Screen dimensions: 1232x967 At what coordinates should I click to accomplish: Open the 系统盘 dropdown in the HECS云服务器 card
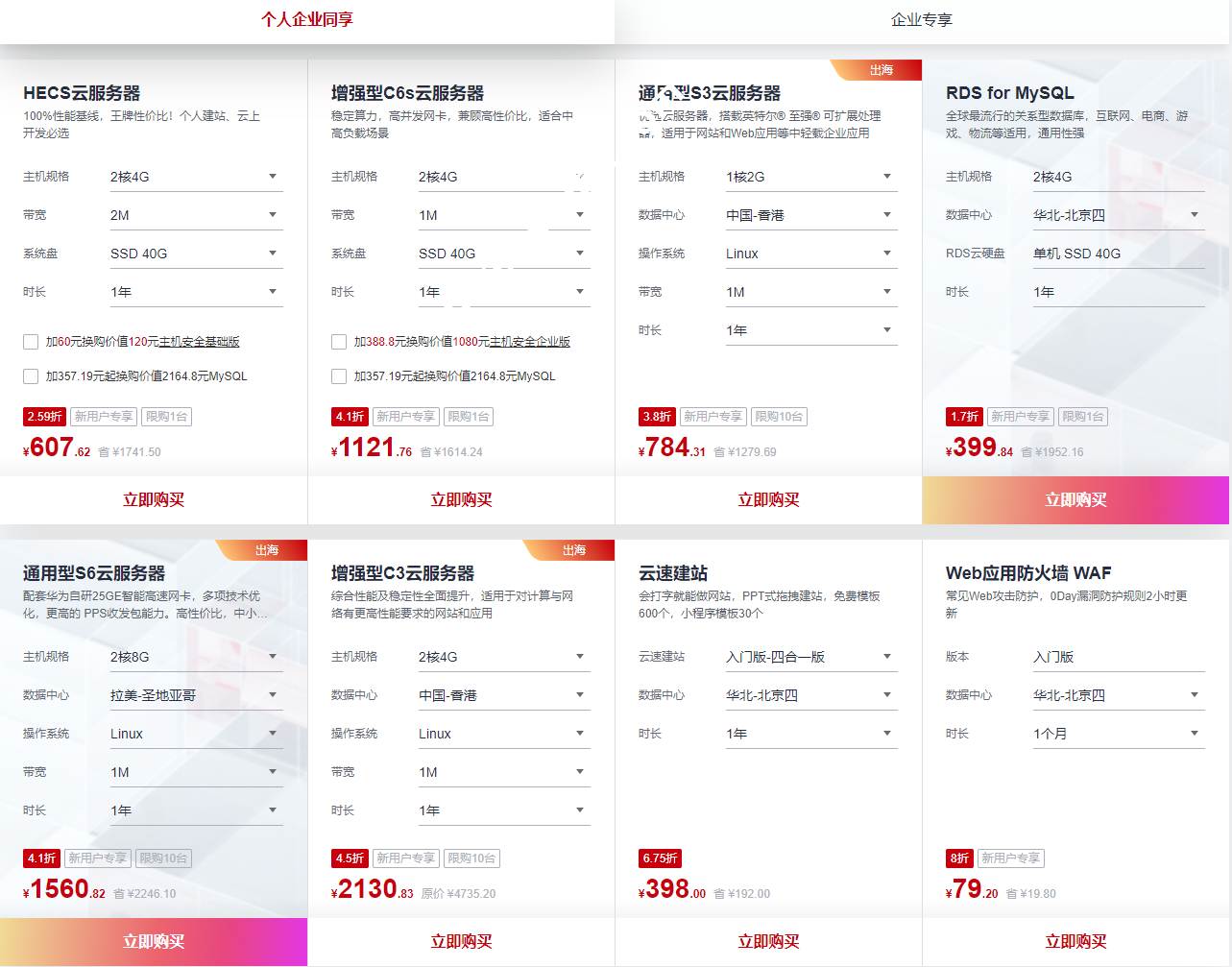[196, 254]
